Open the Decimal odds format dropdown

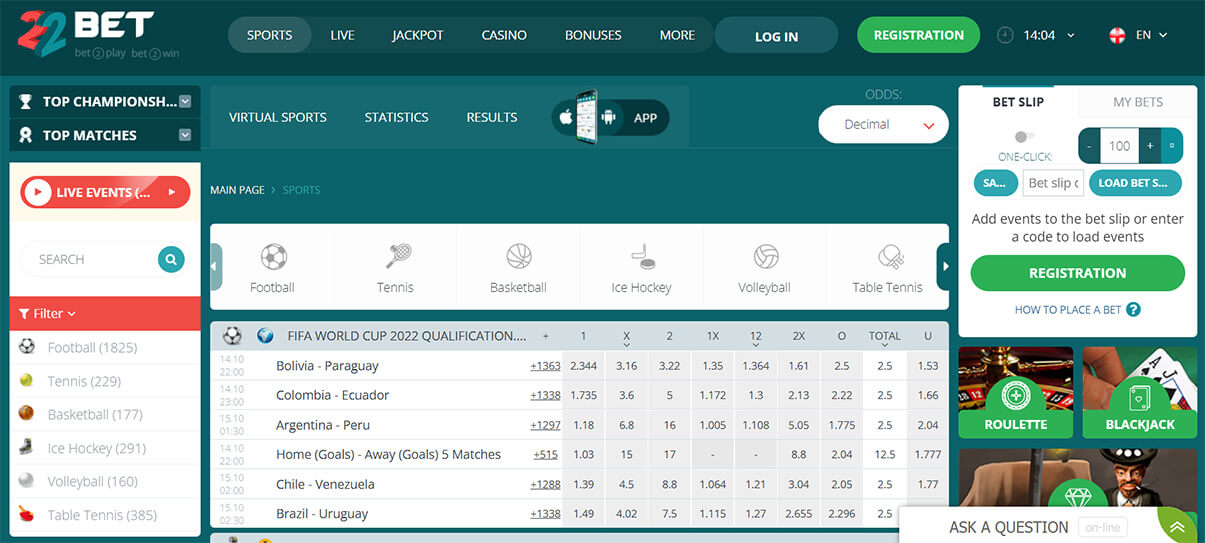pos(883,125)
